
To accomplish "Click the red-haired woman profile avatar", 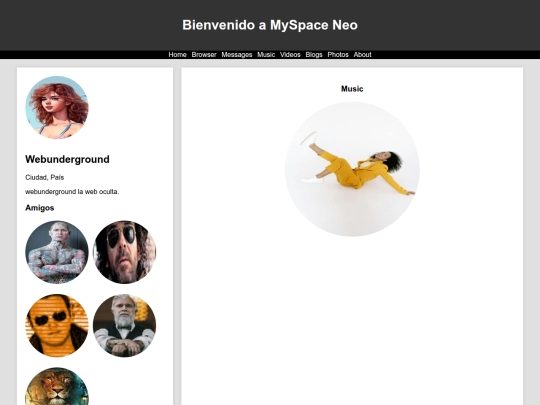I will [x=57, y=107].
